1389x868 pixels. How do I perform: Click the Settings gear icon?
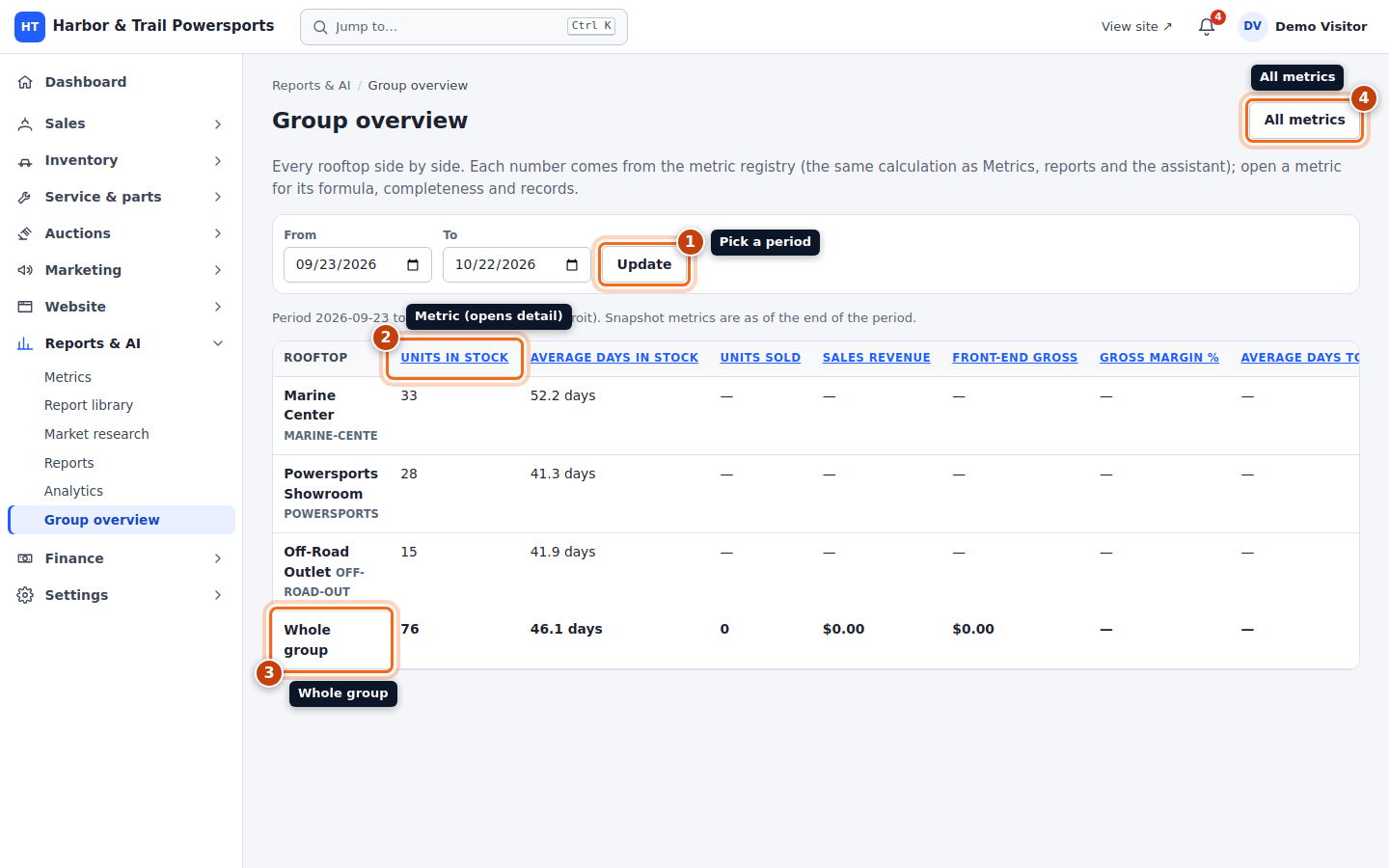(25, 595)
